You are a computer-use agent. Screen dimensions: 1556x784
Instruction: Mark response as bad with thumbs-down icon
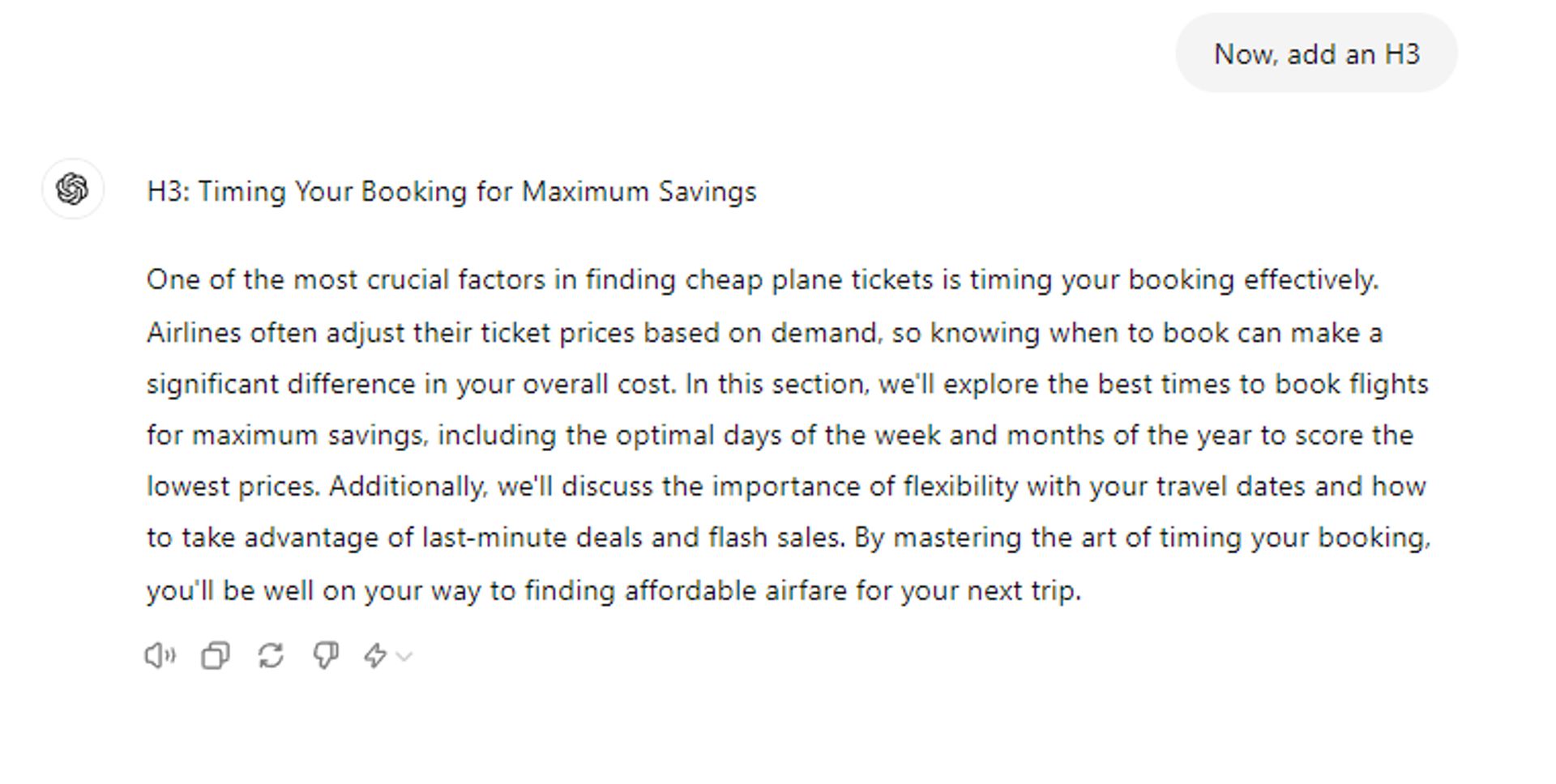(x=326, y=655)
